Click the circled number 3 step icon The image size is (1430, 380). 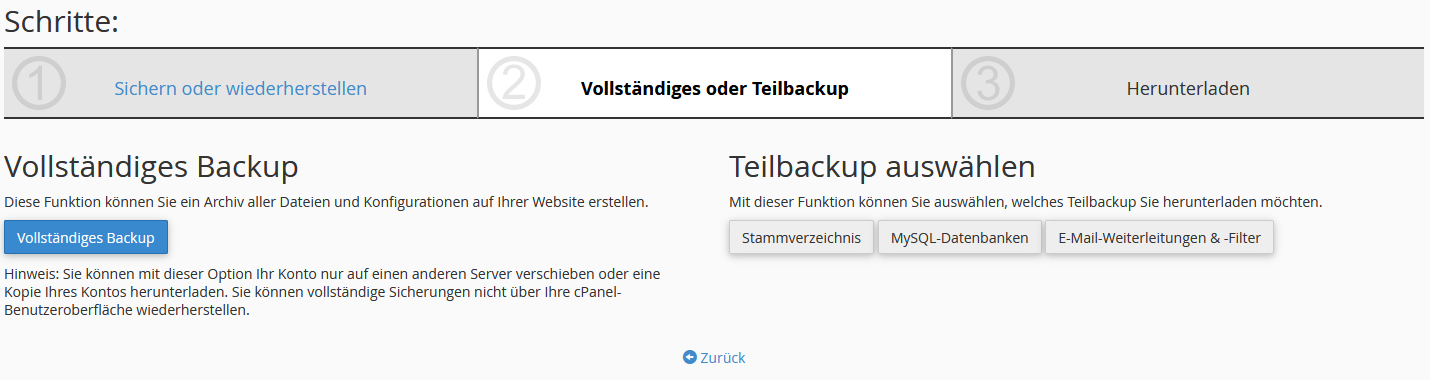[988, 83]
